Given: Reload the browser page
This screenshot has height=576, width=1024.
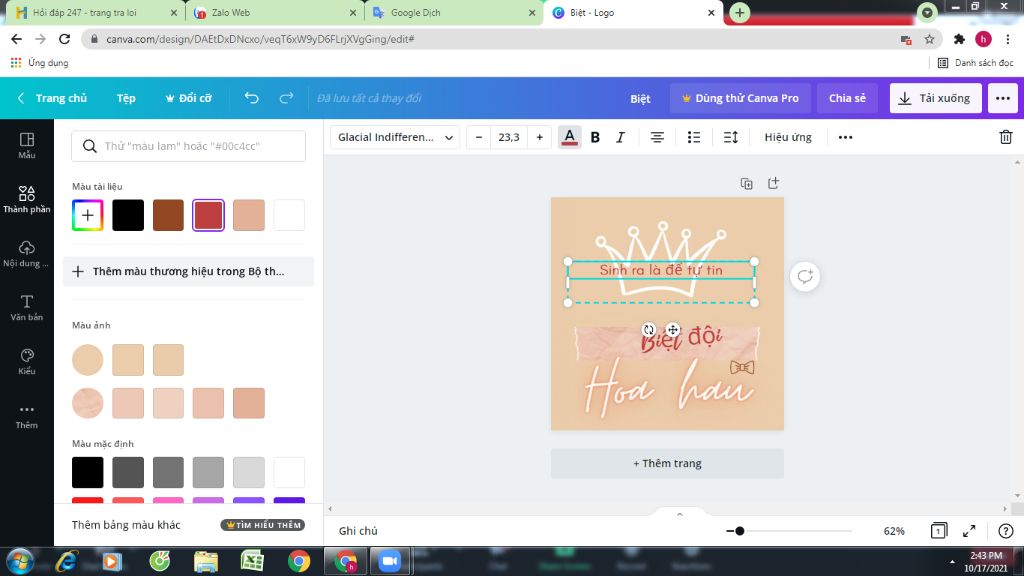Looking at the screenshot, I should pyautogui.click(x=64, y=39).
